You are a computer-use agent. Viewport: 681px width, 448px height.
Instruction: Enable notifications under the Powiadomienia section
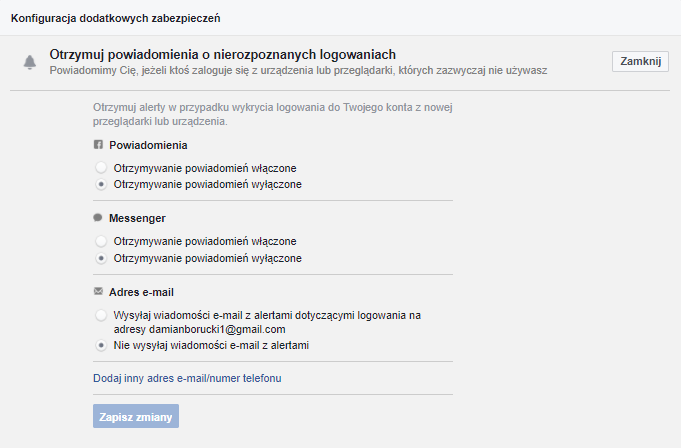pyautogui.click(x=101, y=168)
